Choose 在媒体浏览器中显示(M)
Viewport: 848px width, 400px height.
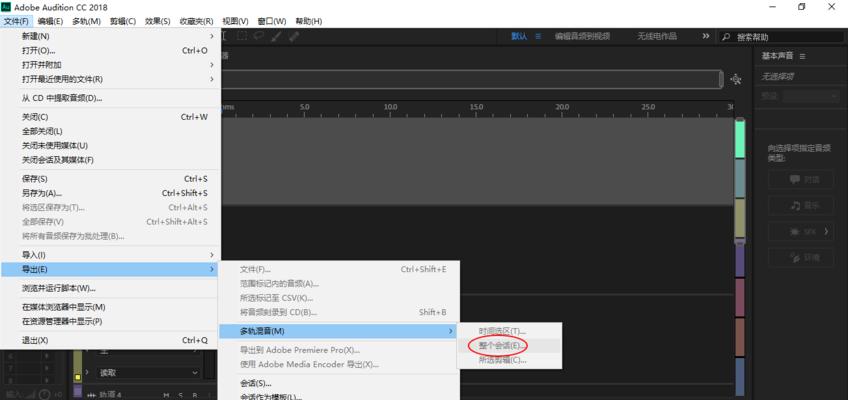click(x=109, y=307)
